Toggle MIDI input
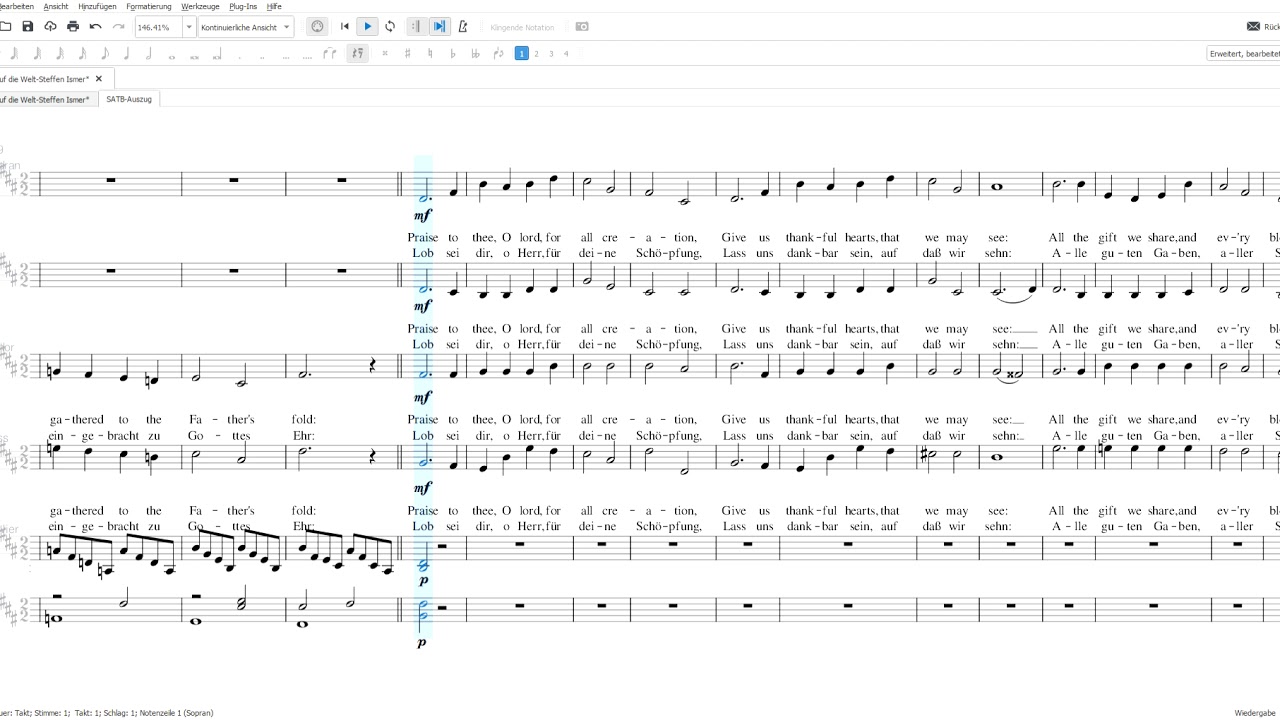Image resolution: width=1280 pixels, height=720 pixels. (317, 27)
